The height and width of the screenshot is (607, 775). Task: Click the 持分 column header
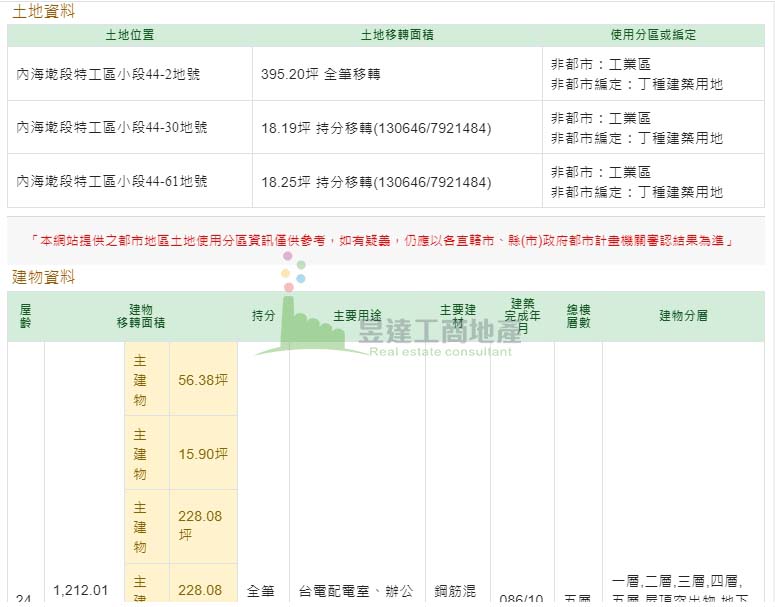263,315
